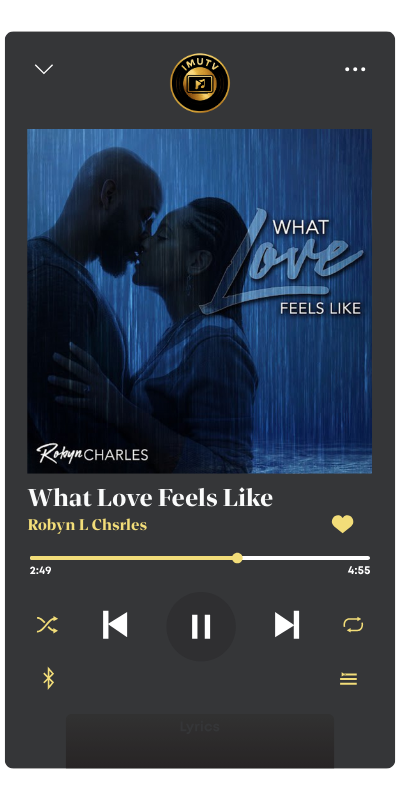The image size is (400, 800).
Task: Skip to the previous track
Action: pos(115,624)
